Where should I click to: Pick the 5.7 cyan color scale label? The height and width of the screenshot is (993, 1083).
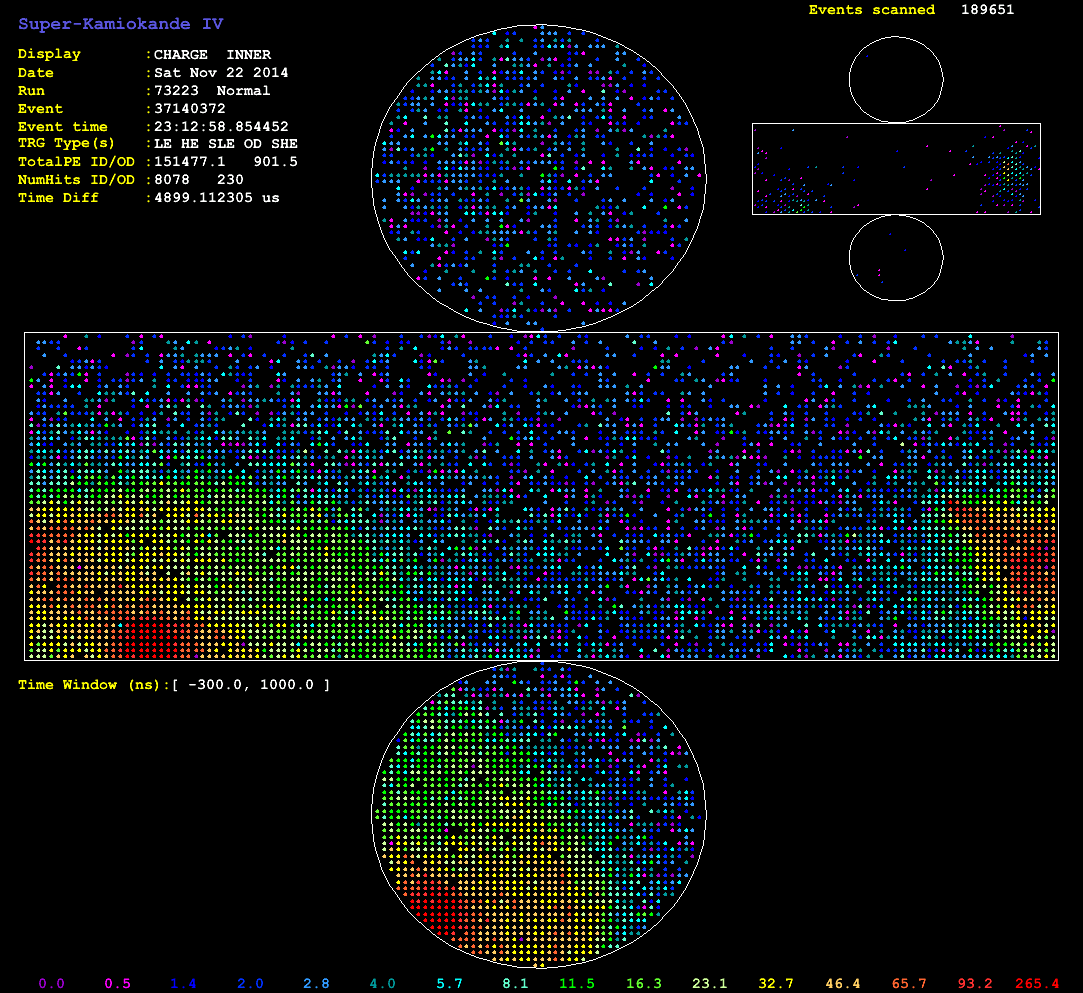447,983
